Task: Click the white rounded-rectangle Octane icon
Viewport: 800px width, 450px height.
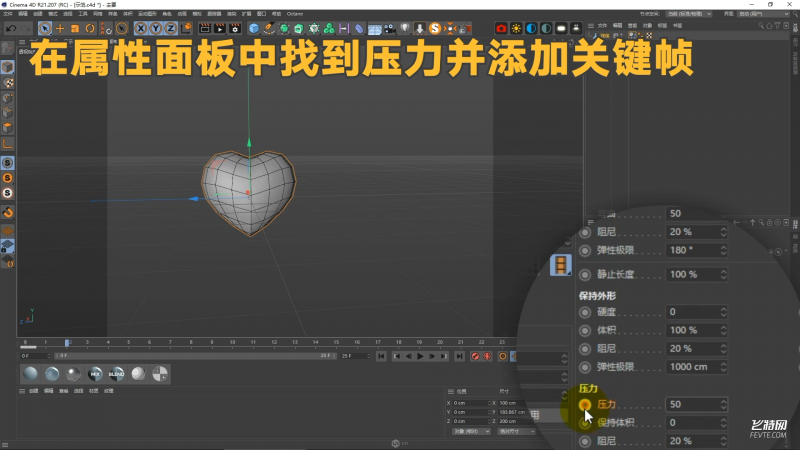Action: point(561,29)
